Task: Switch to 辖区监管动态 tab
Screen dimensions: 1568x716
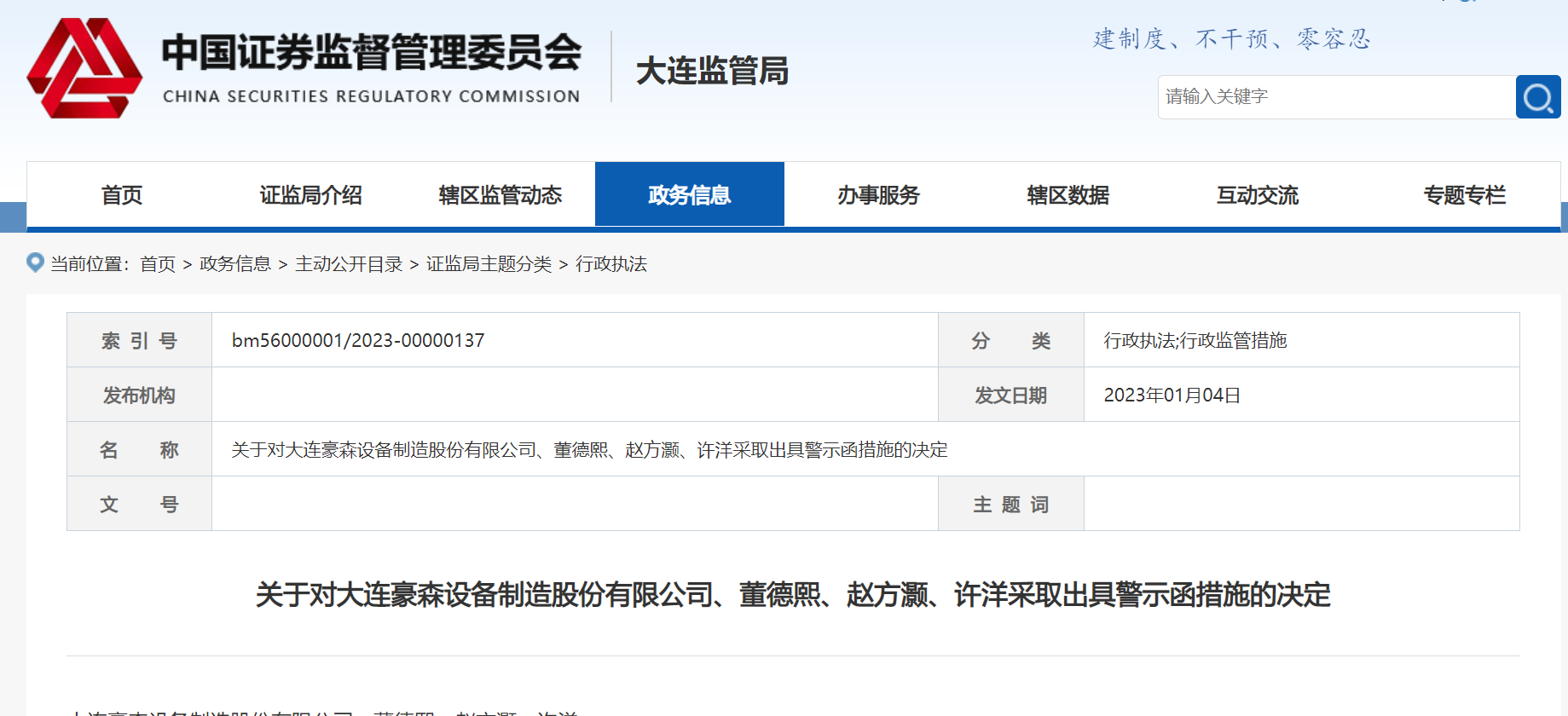Action: point(500,195)
